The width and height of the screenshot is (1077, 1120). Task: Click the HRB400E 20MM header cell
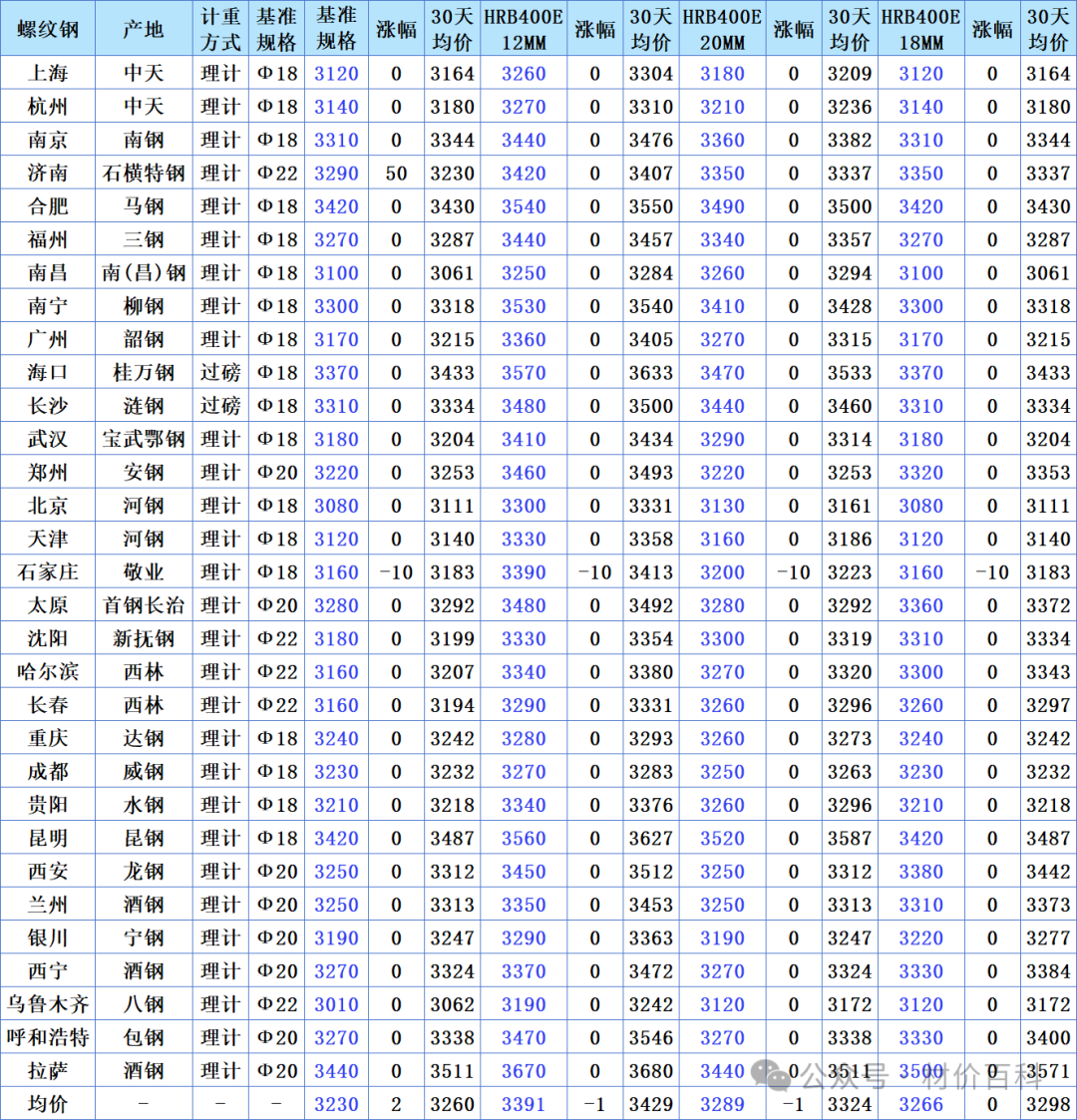pos(722,29)
